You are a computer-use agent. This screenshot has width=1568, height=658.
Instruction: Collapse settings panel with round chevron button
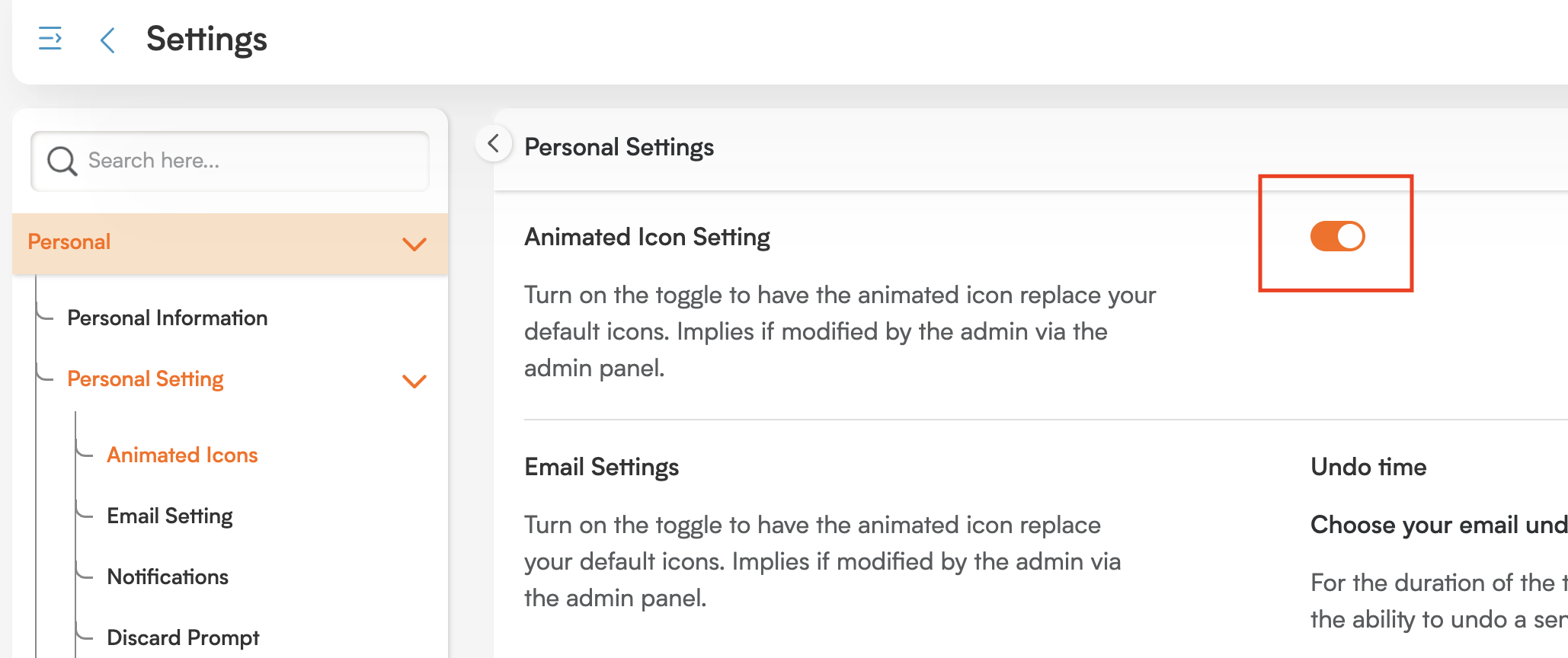[494, 143]
